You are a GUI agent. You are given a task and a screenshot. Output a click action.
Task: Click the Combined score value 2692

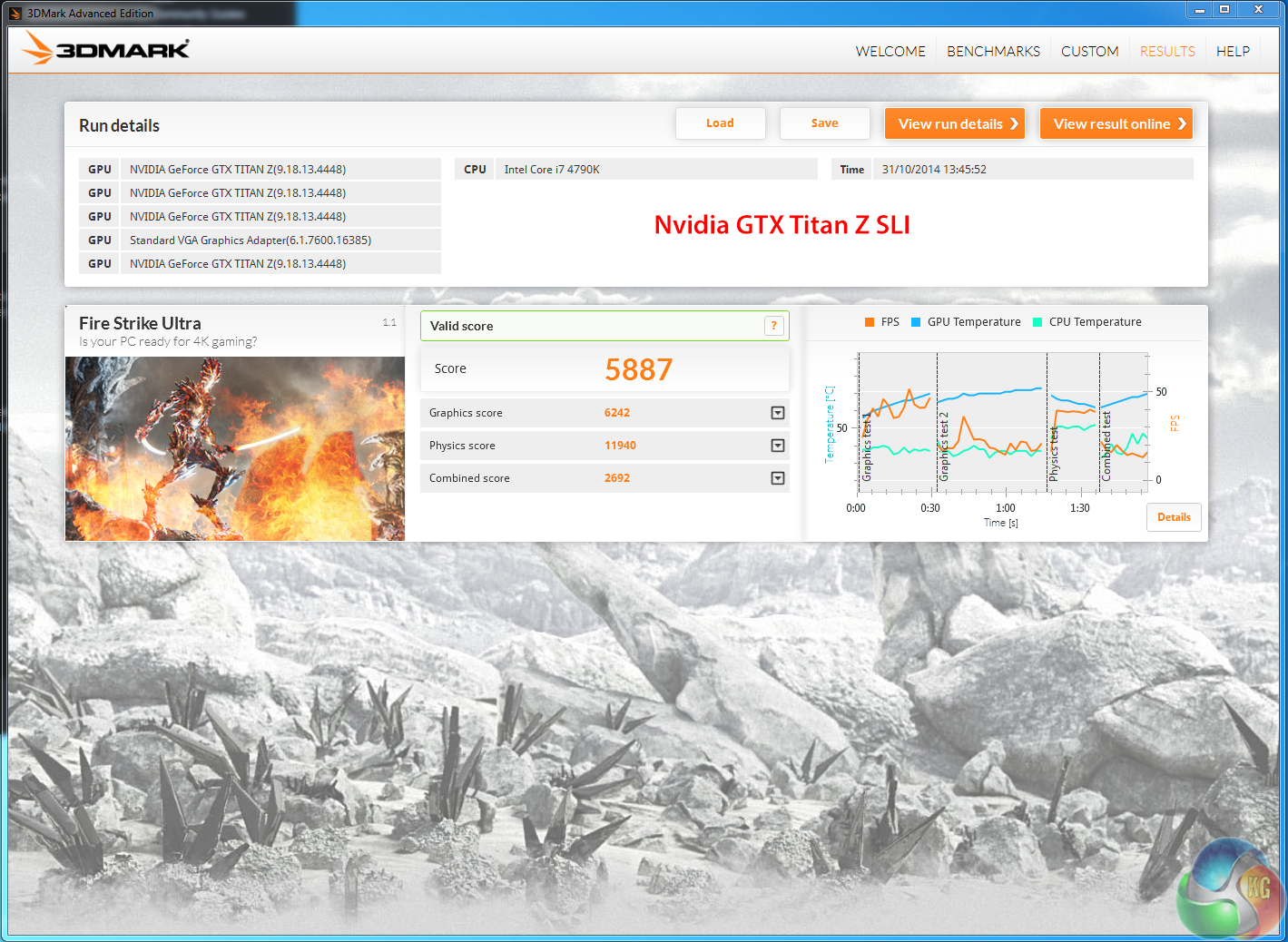point(617,478)
